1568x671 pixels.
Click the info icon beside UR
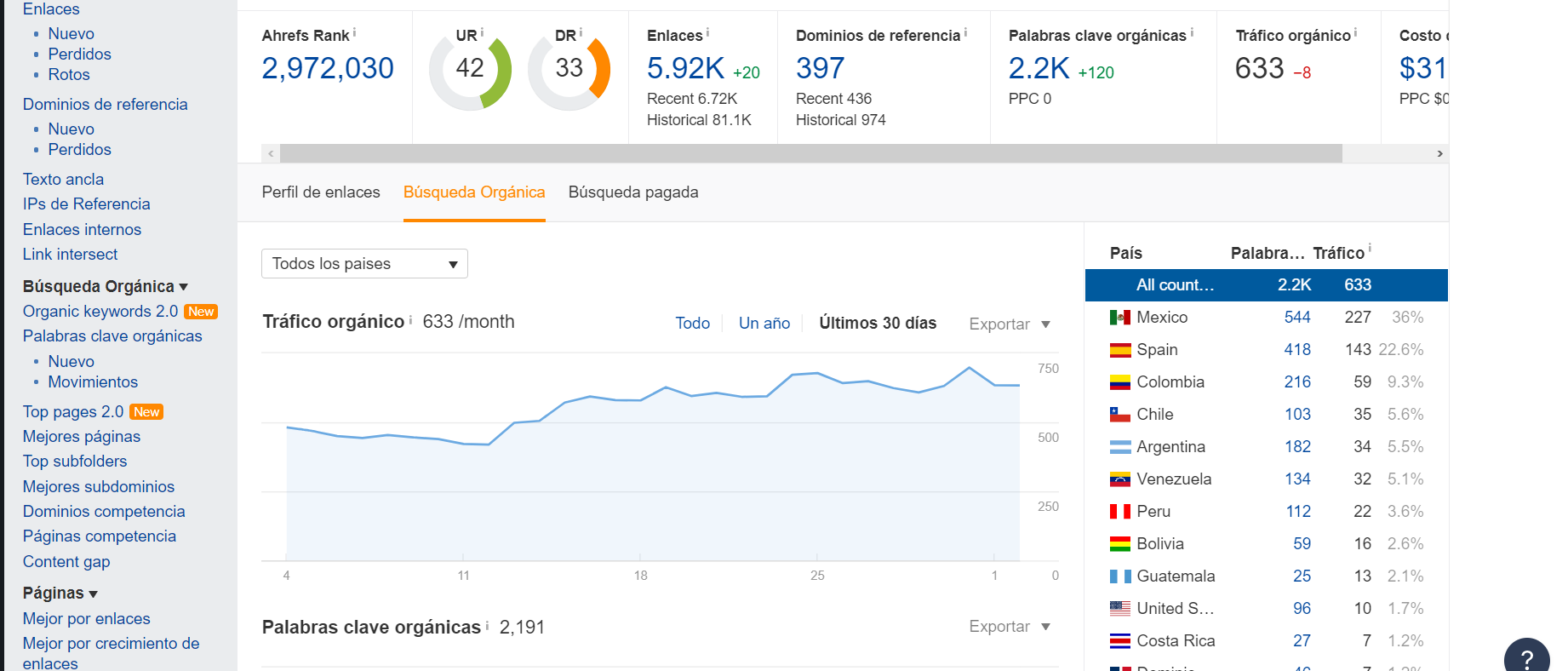coord(482,32)
